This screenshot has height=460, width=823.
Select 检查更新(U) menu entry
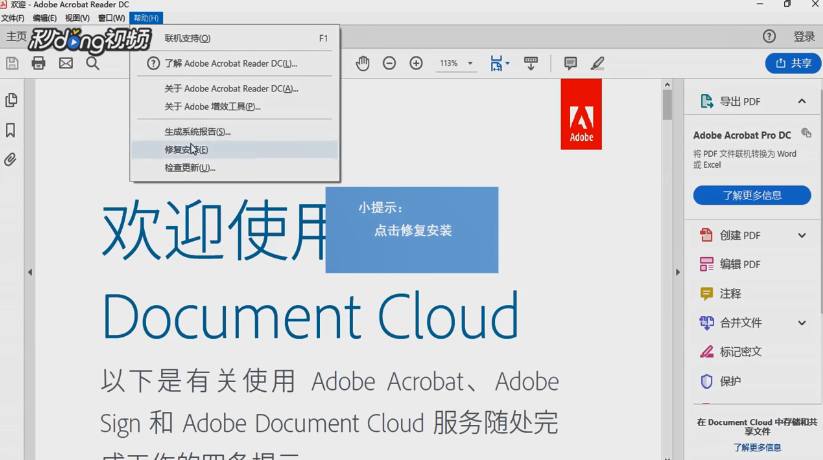pos(235,168)
